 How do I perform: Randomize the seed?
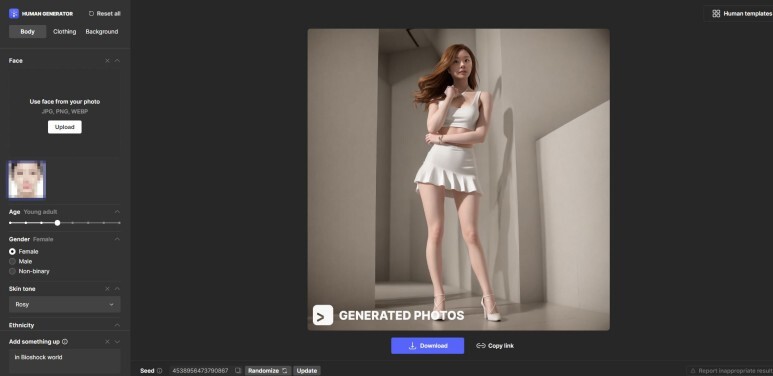[x=268, y=371]
